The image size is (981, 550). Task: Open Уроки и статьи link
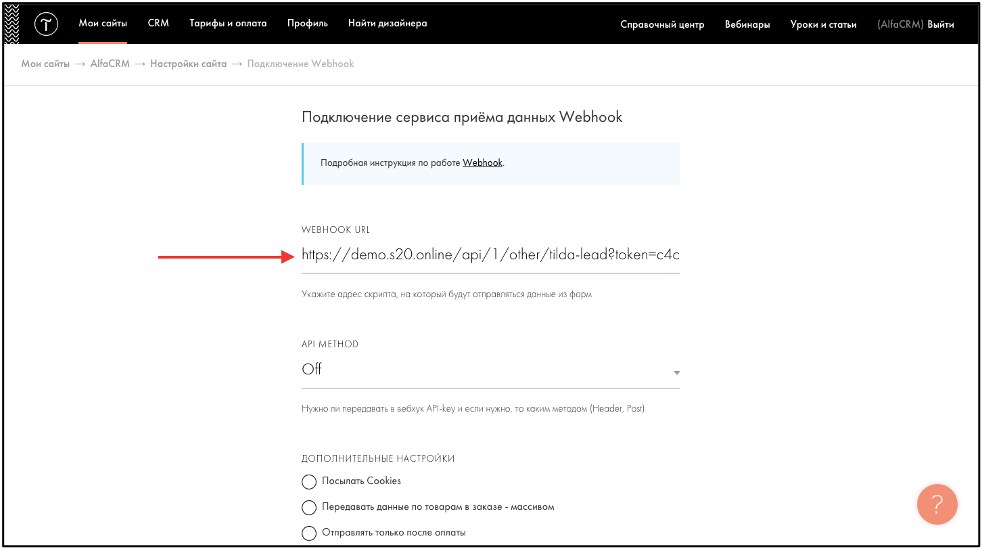point(823,24)
